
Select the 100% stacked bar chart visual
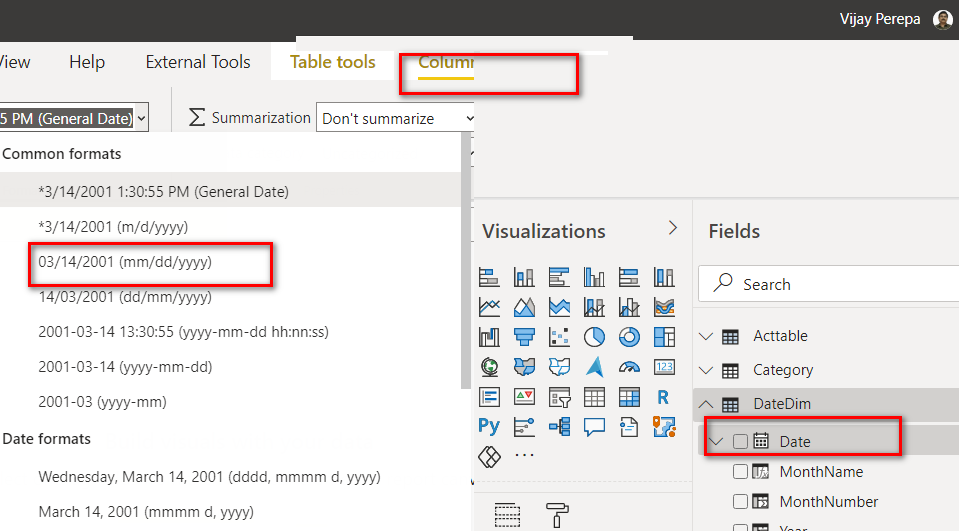coord(629,277)
